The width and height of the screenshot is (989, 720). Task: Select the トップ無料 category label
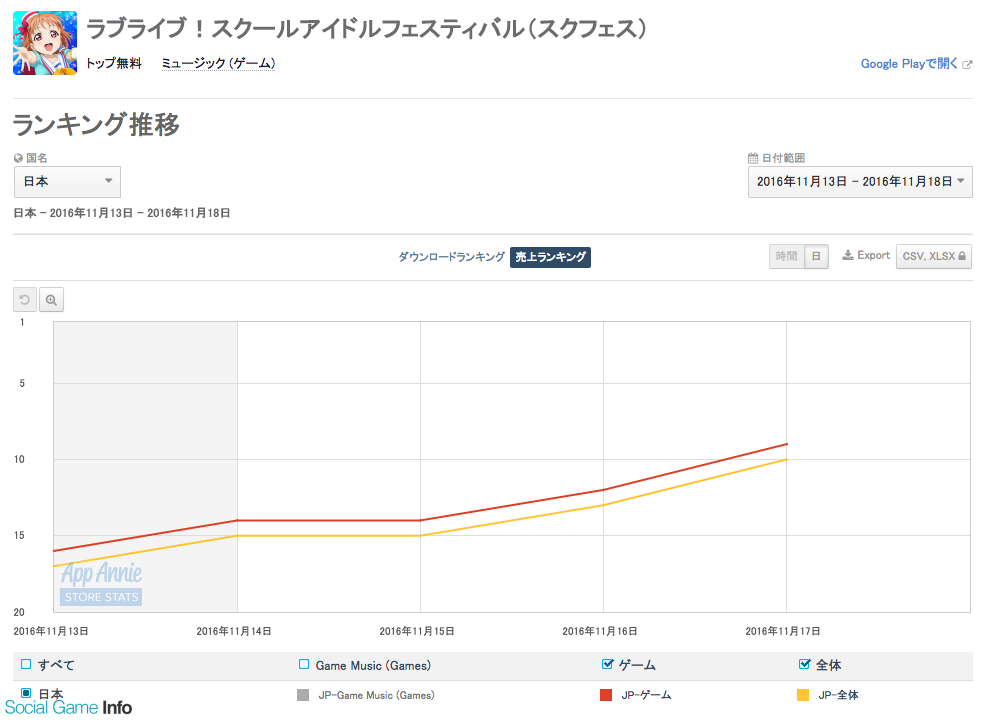coord(114,63)
